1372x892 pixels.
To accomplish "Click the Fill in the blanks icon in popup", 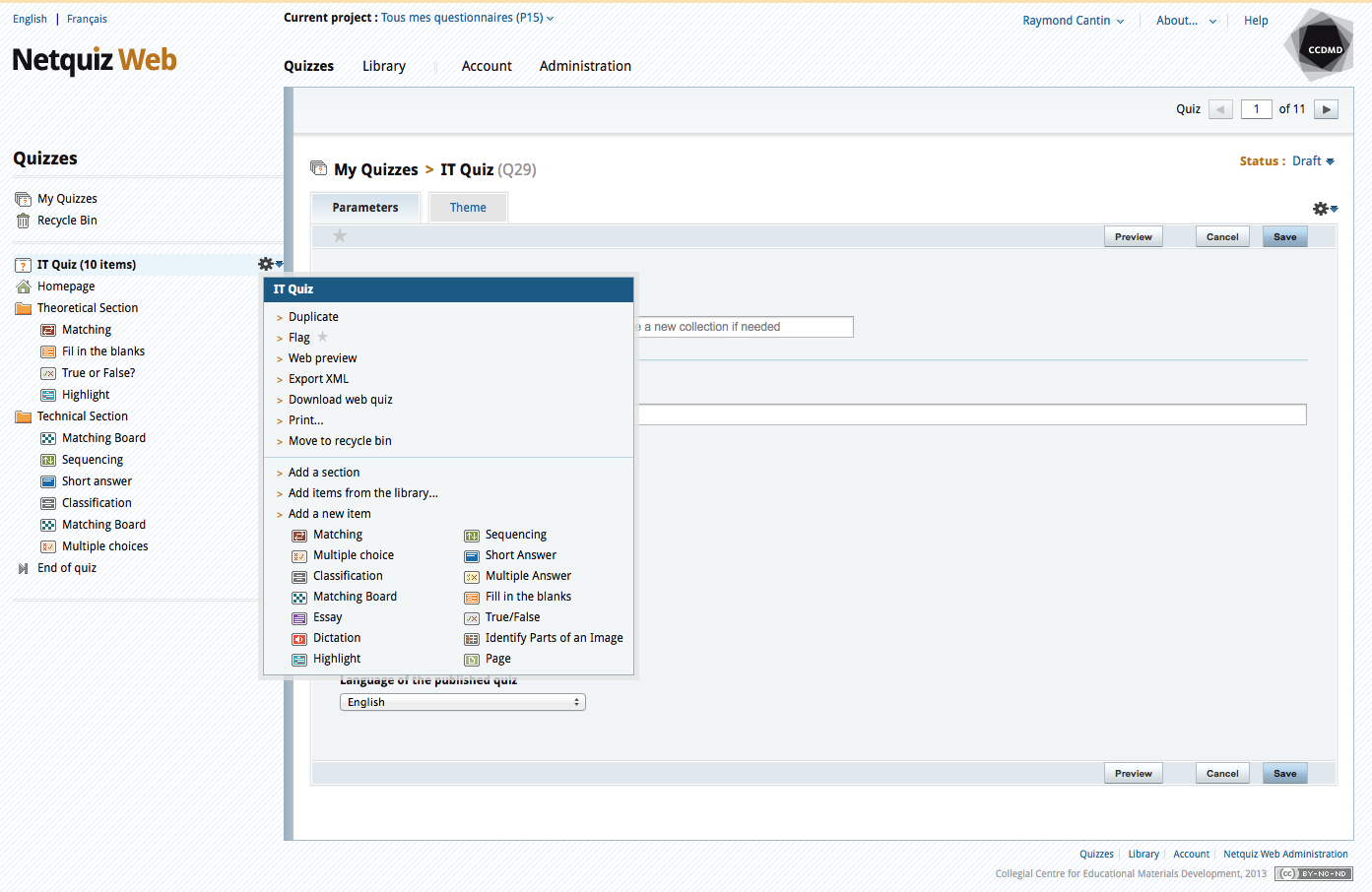I will [x=472, y=598].
